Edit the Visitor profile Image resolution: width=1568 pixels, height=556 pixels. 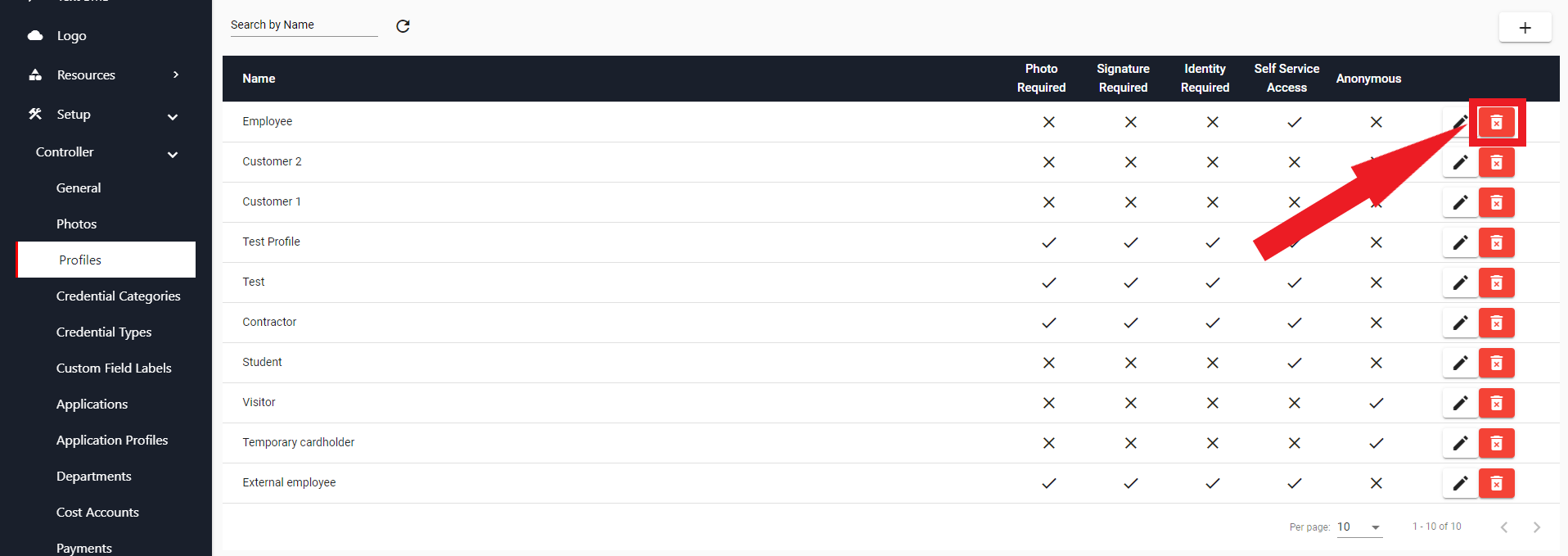click(x=1460, y=403)
